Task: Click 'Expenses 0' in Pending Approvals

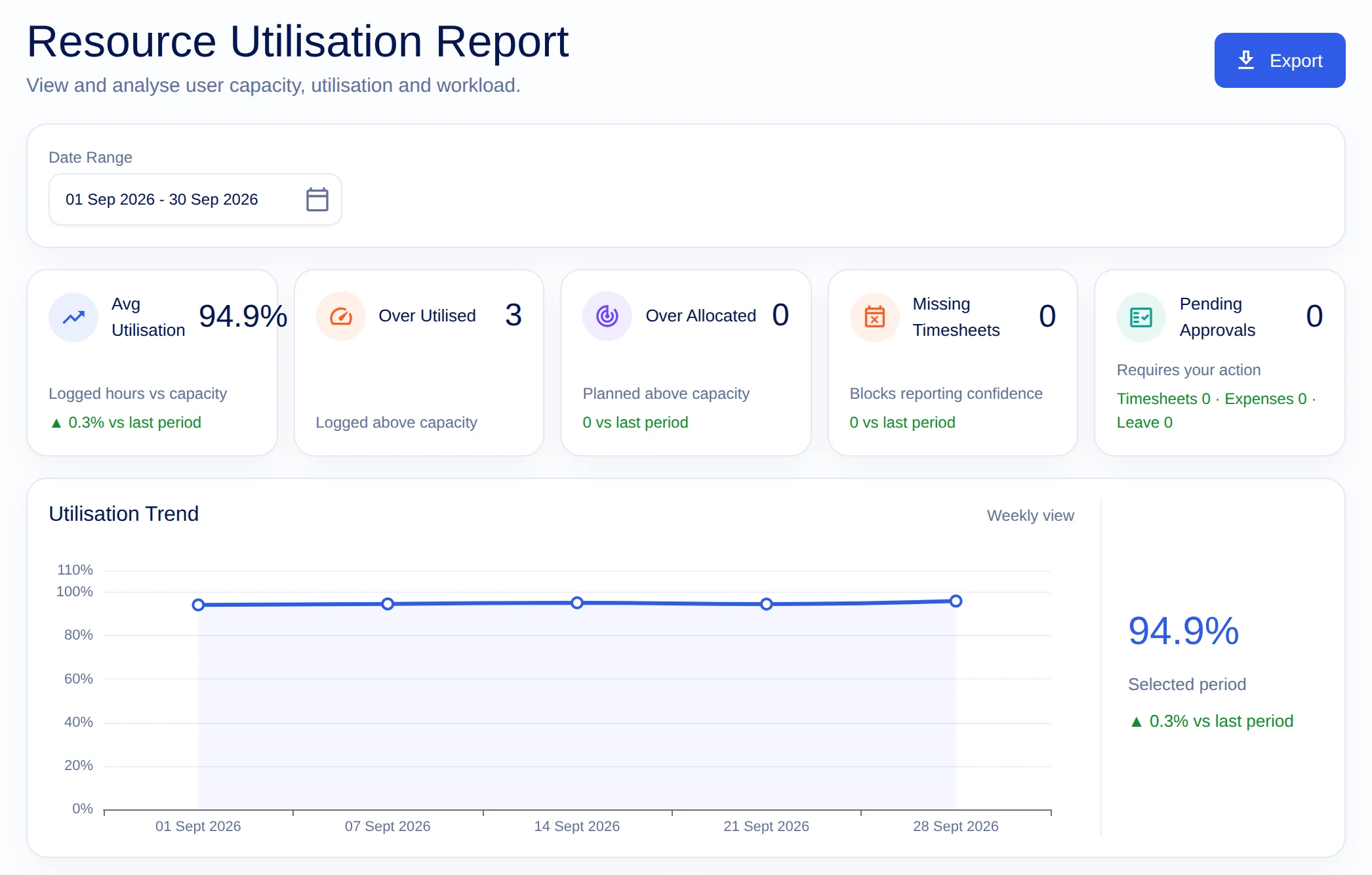Action: tap(1266, 399)
